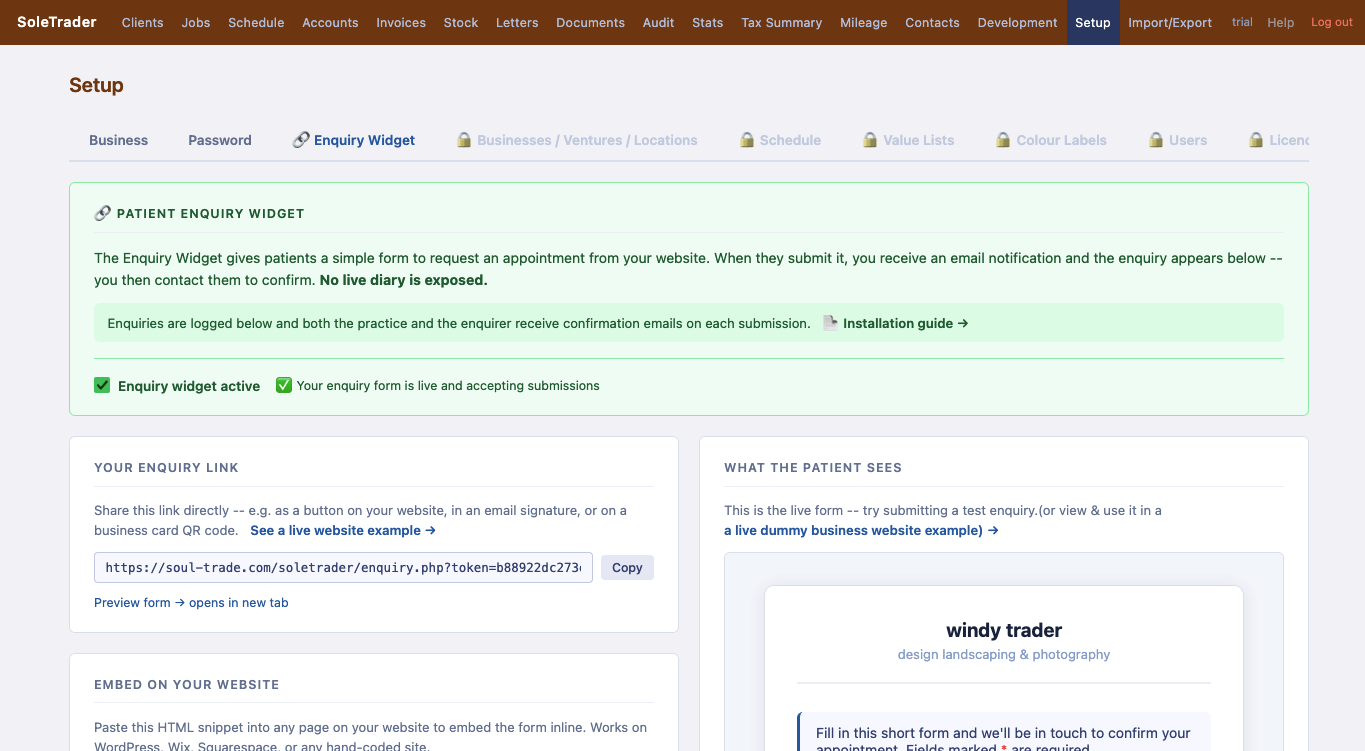This screenshot has height=751, width=1365.
Task: Open the Installation guide link
Action: (905, 323)
